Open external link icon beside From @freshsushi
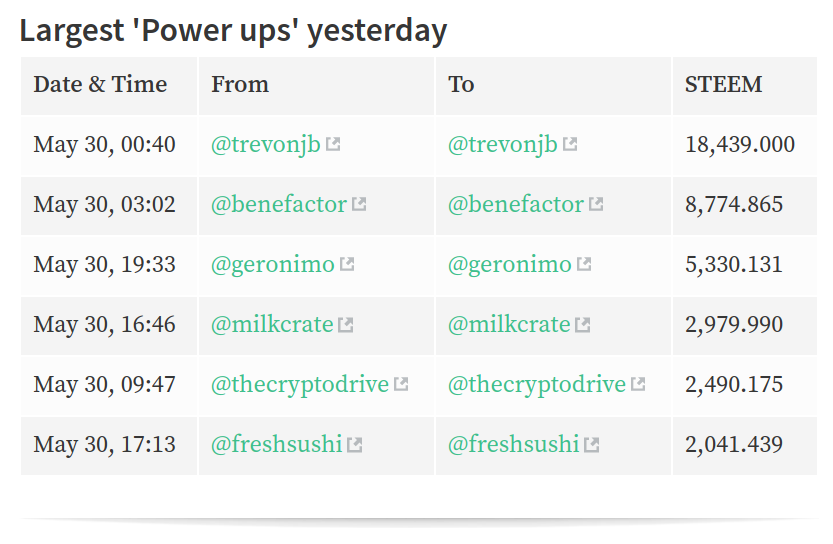Viewport: 833px width, 544px height. coord(354,445)
